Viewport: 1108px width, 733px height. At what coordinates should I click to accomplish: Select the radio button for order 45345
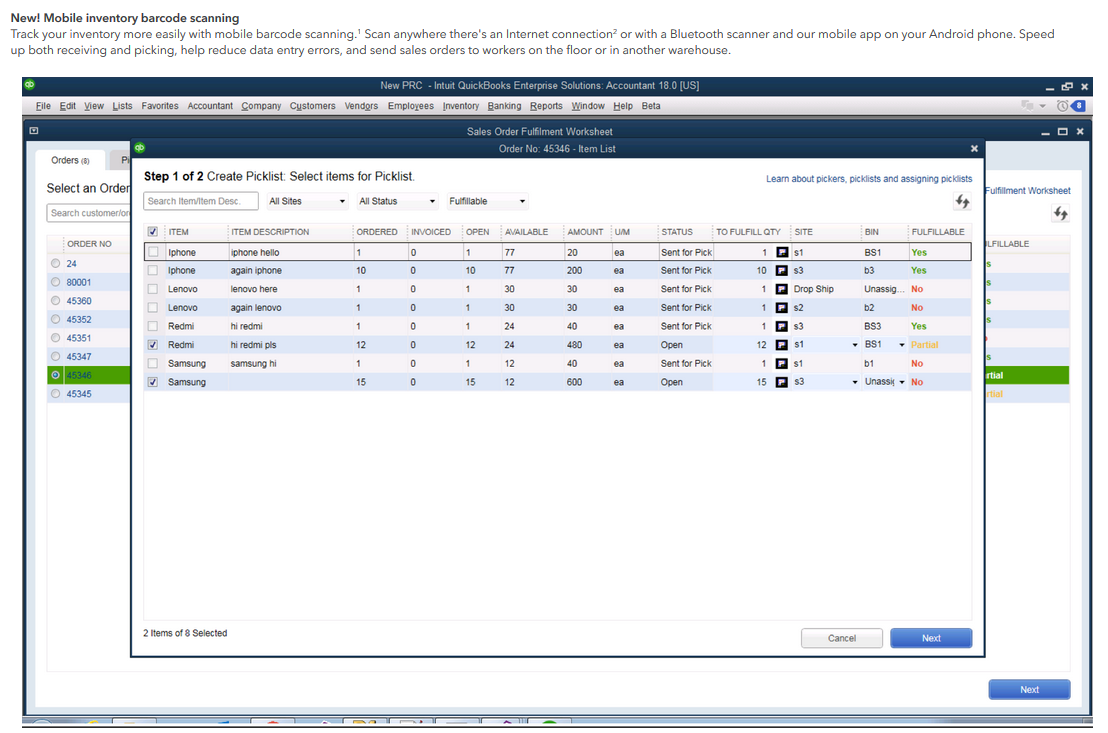[x=56, y=394]
